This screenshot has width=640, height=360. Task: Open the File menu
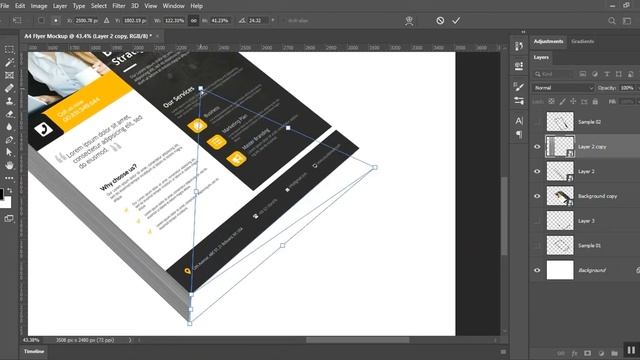coord(4,6)
